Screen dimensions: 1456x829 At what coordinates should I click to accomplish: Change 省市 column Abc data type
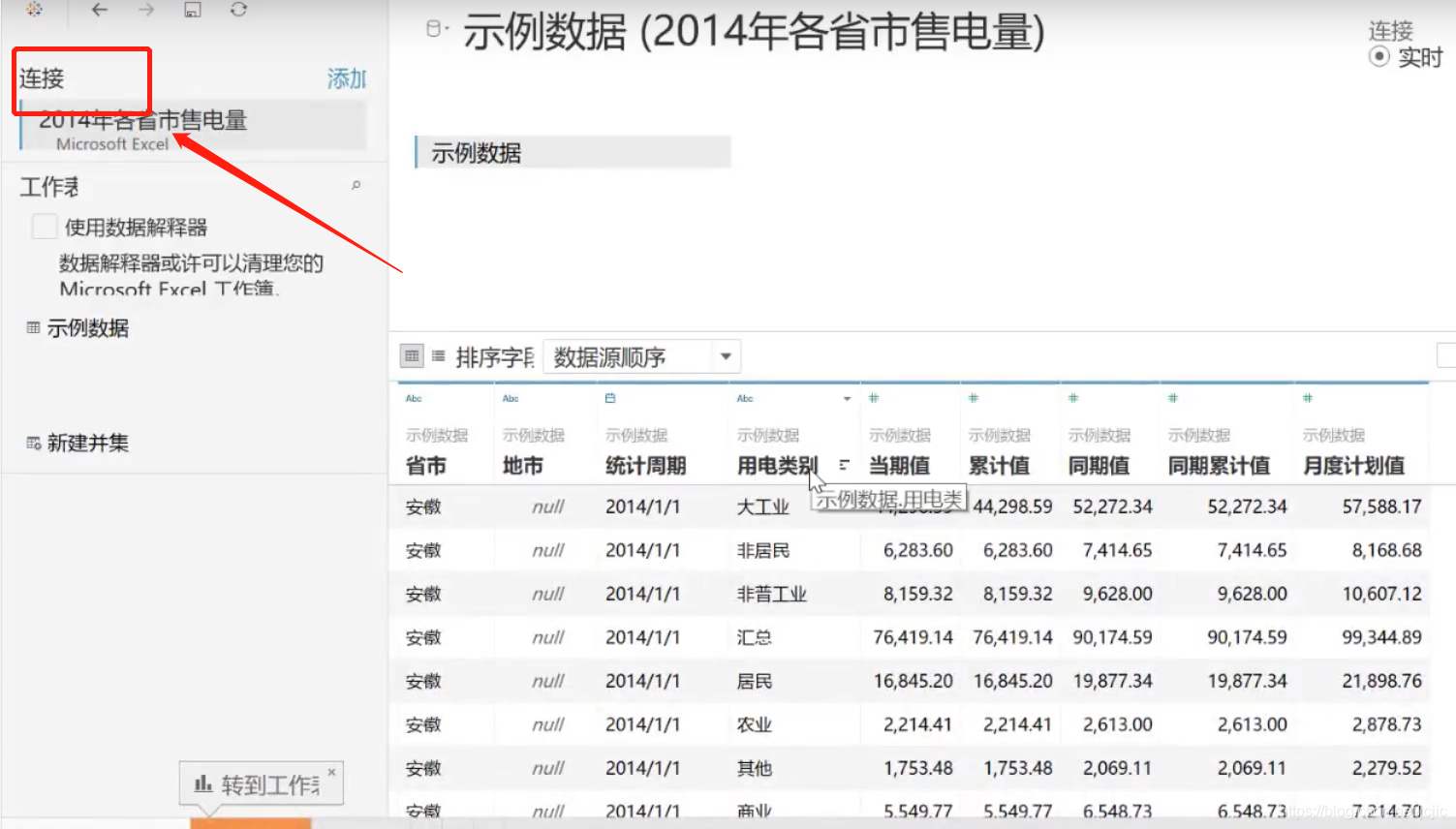[x=414, y=398]
